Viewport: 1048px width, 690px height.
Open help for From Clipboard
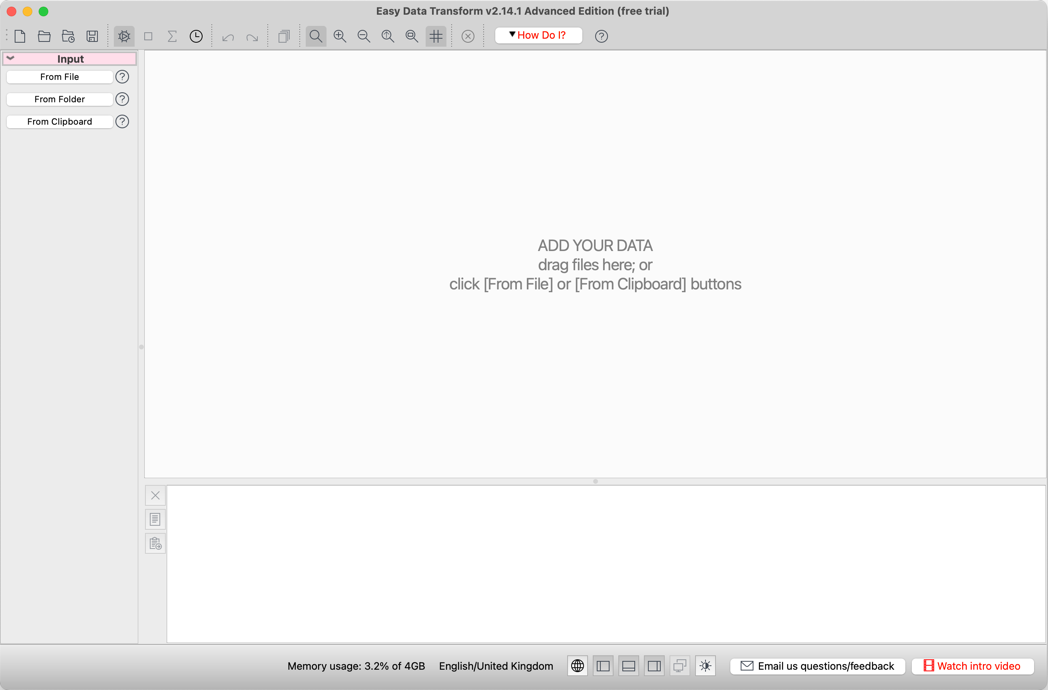[x=122, y=122]
